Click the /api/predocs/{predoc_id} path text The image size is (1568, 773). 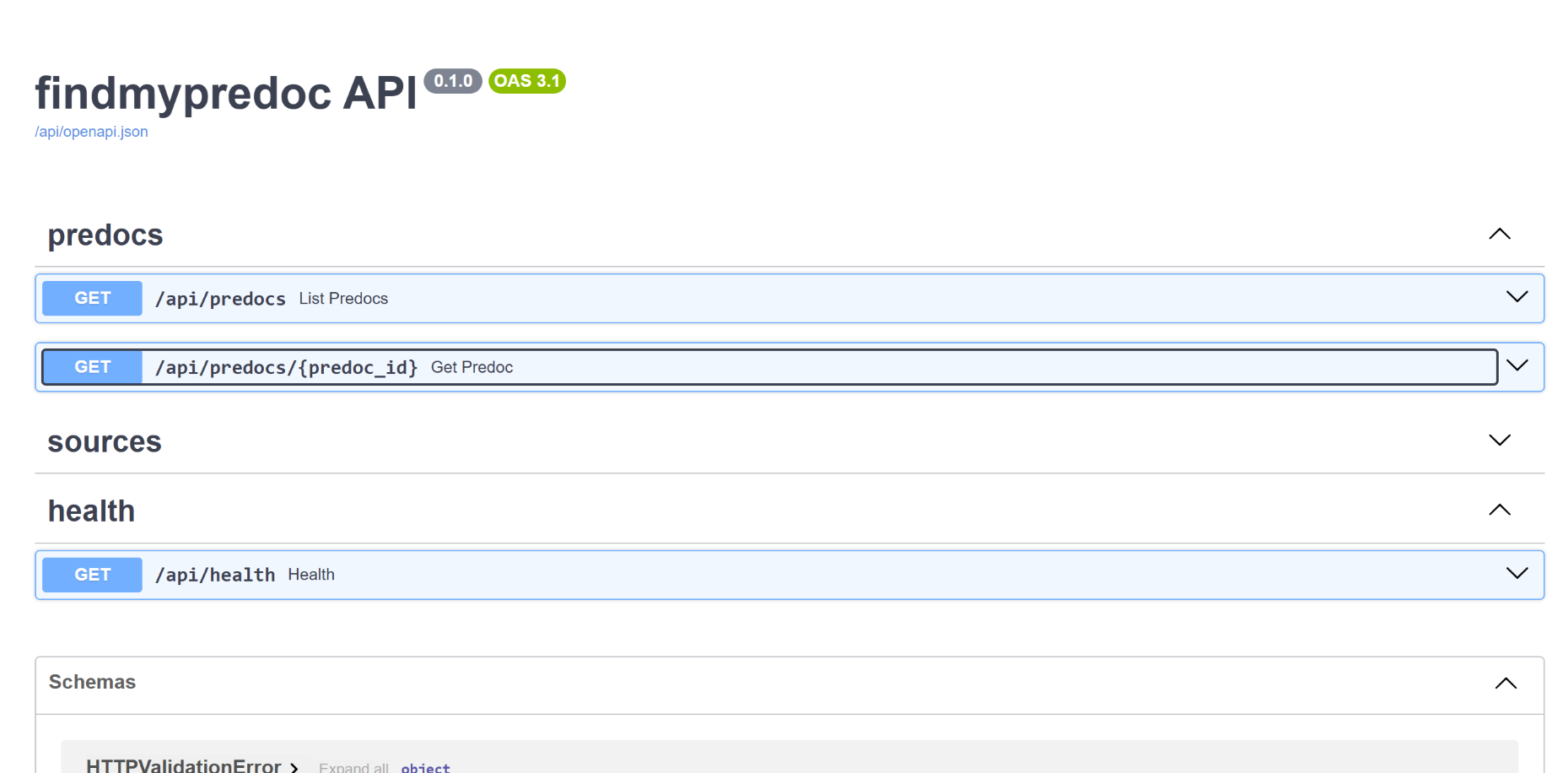click(x=287, y=368)
